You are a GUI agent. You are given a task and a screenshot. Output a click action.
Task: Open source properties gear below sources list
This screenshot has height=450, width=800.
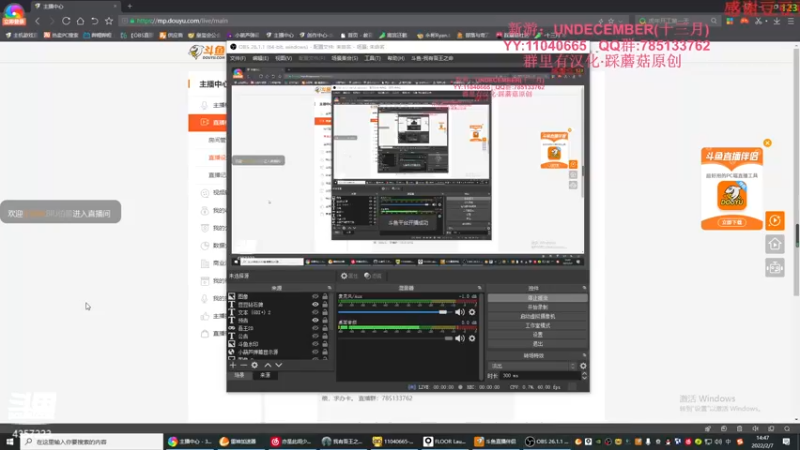click(x=255, y=365)
